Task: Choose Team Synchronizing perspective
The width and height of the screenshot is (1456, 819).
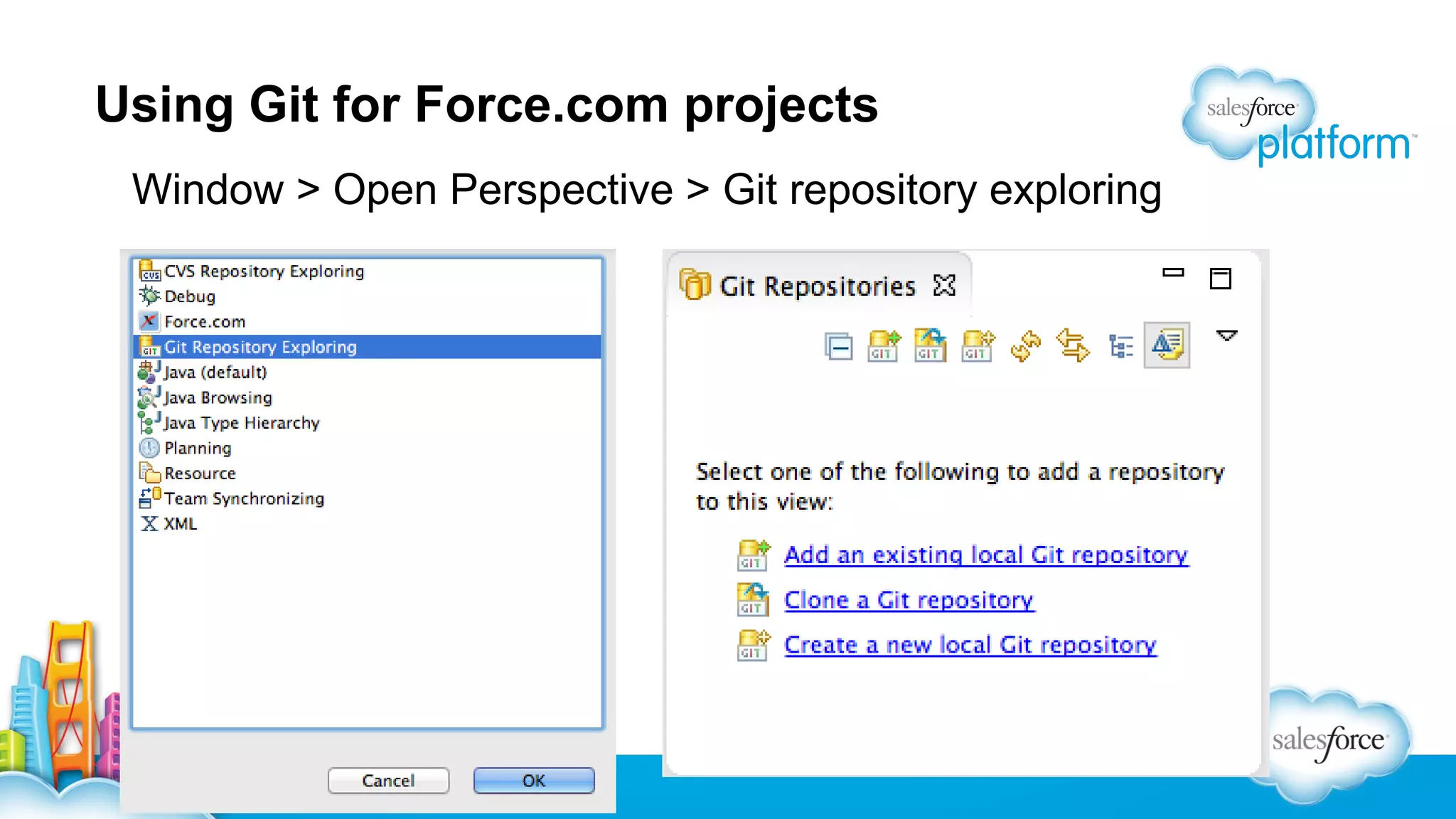Action: (x=368, y=499)
